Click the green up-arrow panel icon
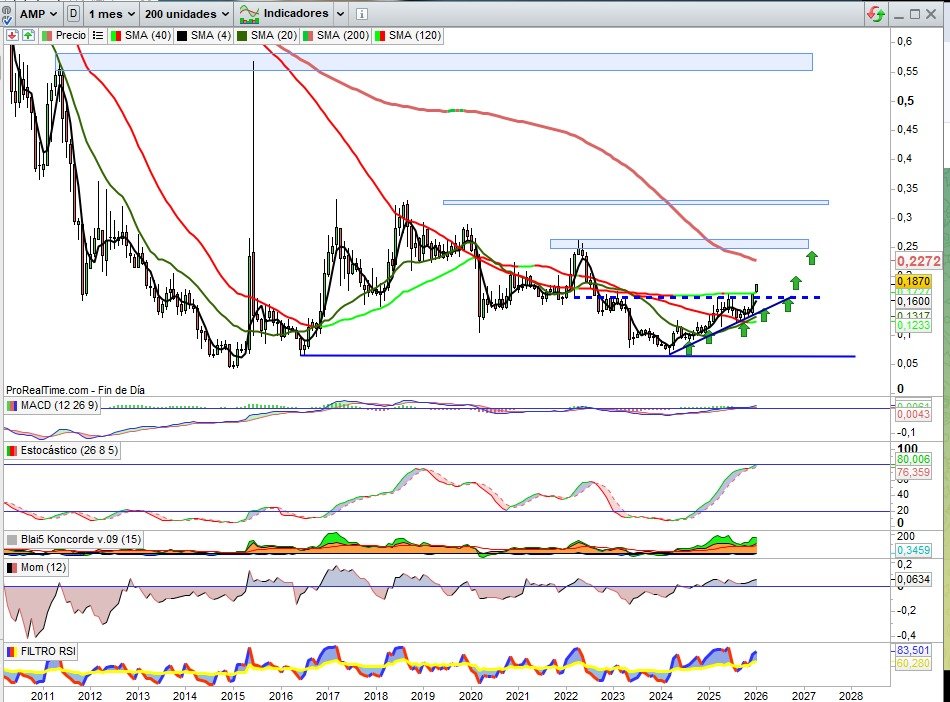This screenshot has height=702, width=950. click(x=27, y=36)
